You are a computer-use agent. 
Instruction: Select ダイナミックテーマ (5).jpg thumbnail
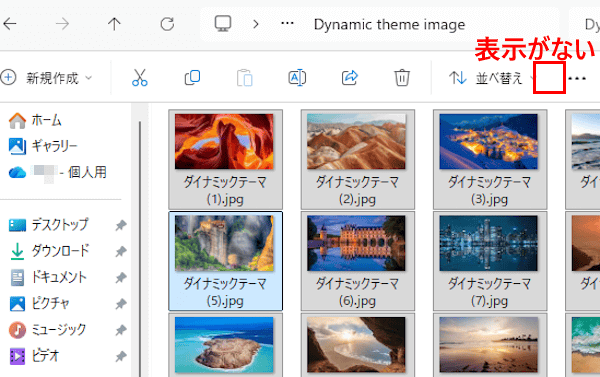click(224, 243)
